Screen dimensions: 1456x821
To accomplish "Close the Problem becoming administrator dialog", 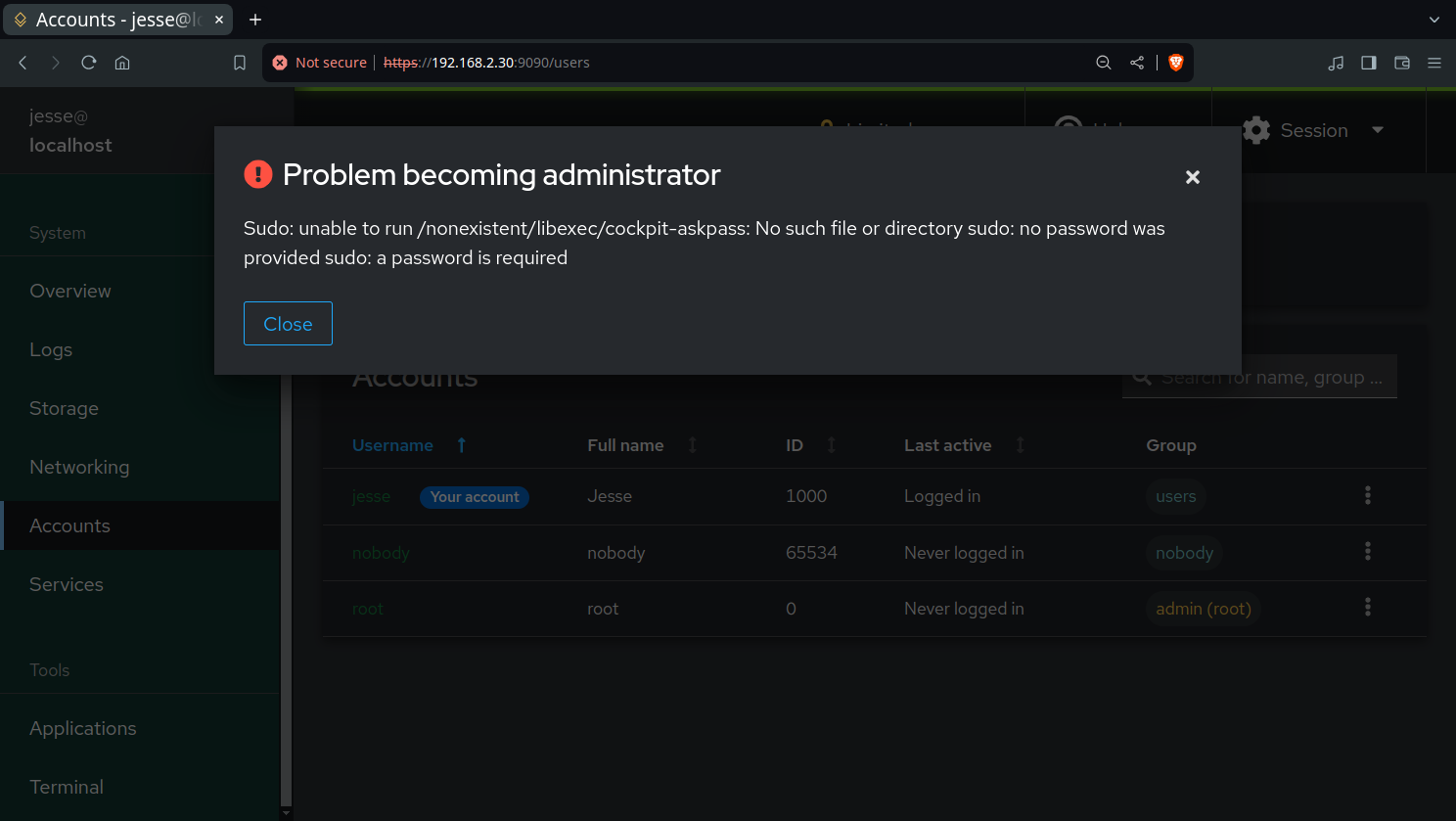I will click(288, 324).
